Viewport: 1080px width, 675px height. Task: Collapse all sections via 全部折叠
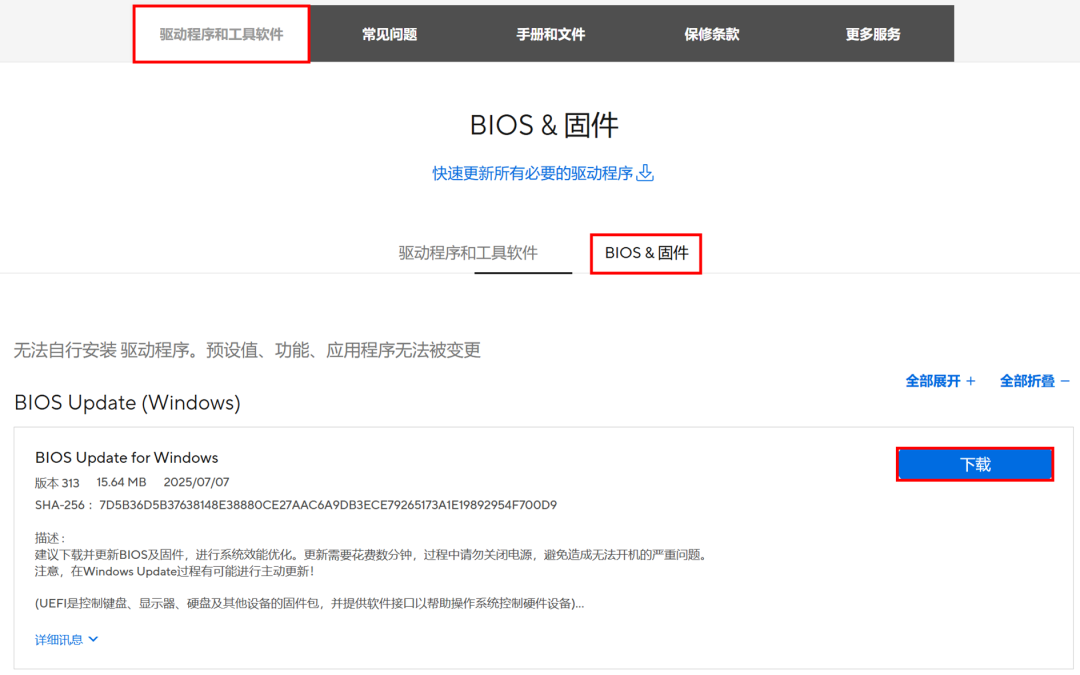[1027, 381]
